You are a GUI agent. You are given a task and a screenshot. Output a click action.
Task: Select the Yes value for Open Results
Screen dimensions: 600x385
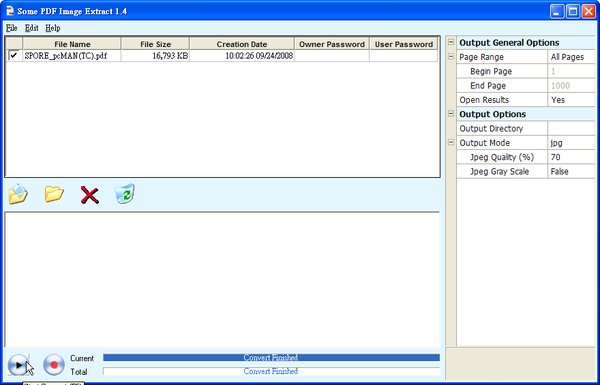coord(571,100)
